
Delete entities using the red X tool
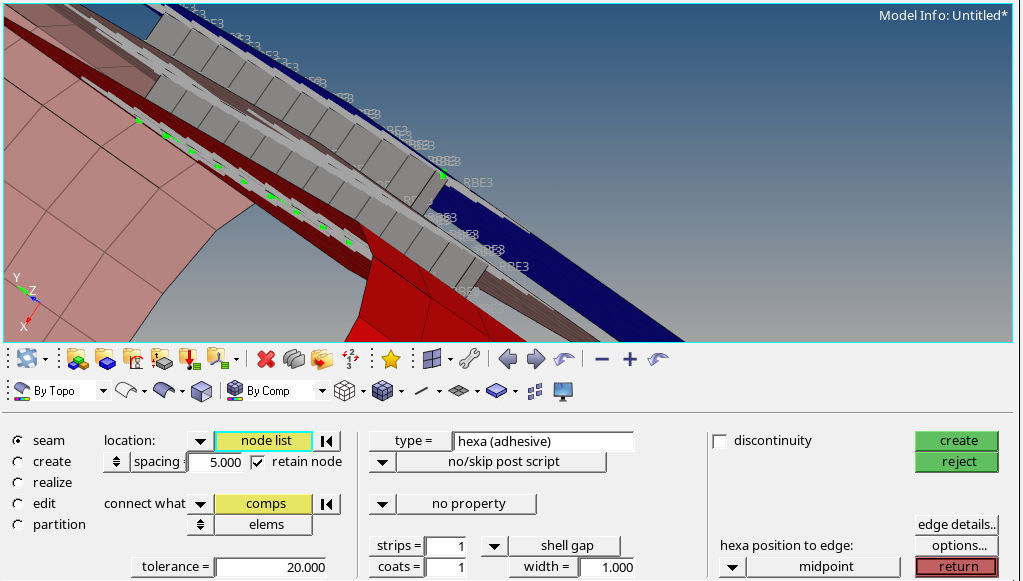[266, 358]
